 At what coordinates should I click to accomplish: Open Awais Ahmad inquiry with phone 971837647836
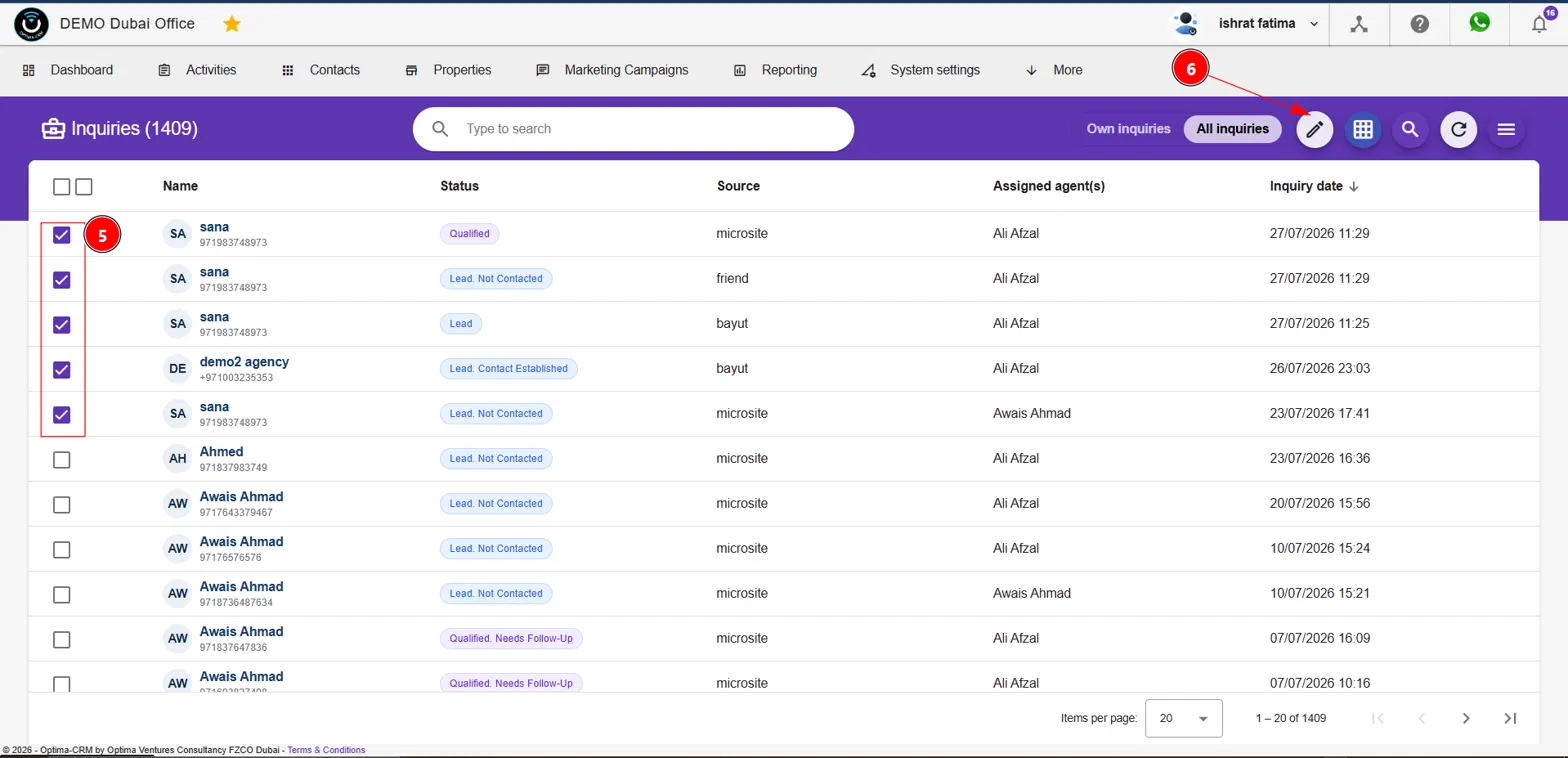(x=241, y=631)
